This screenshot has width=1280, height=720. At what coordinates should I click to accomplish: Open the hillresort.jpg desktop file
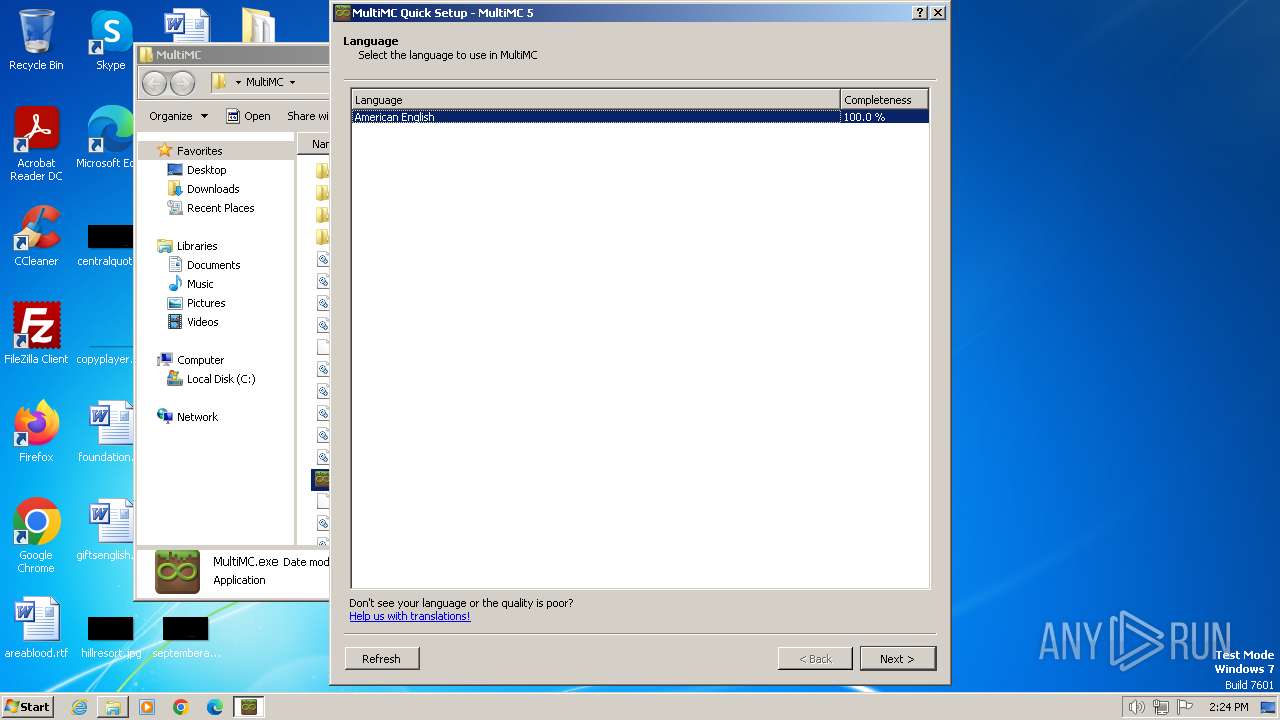point(110,638)
